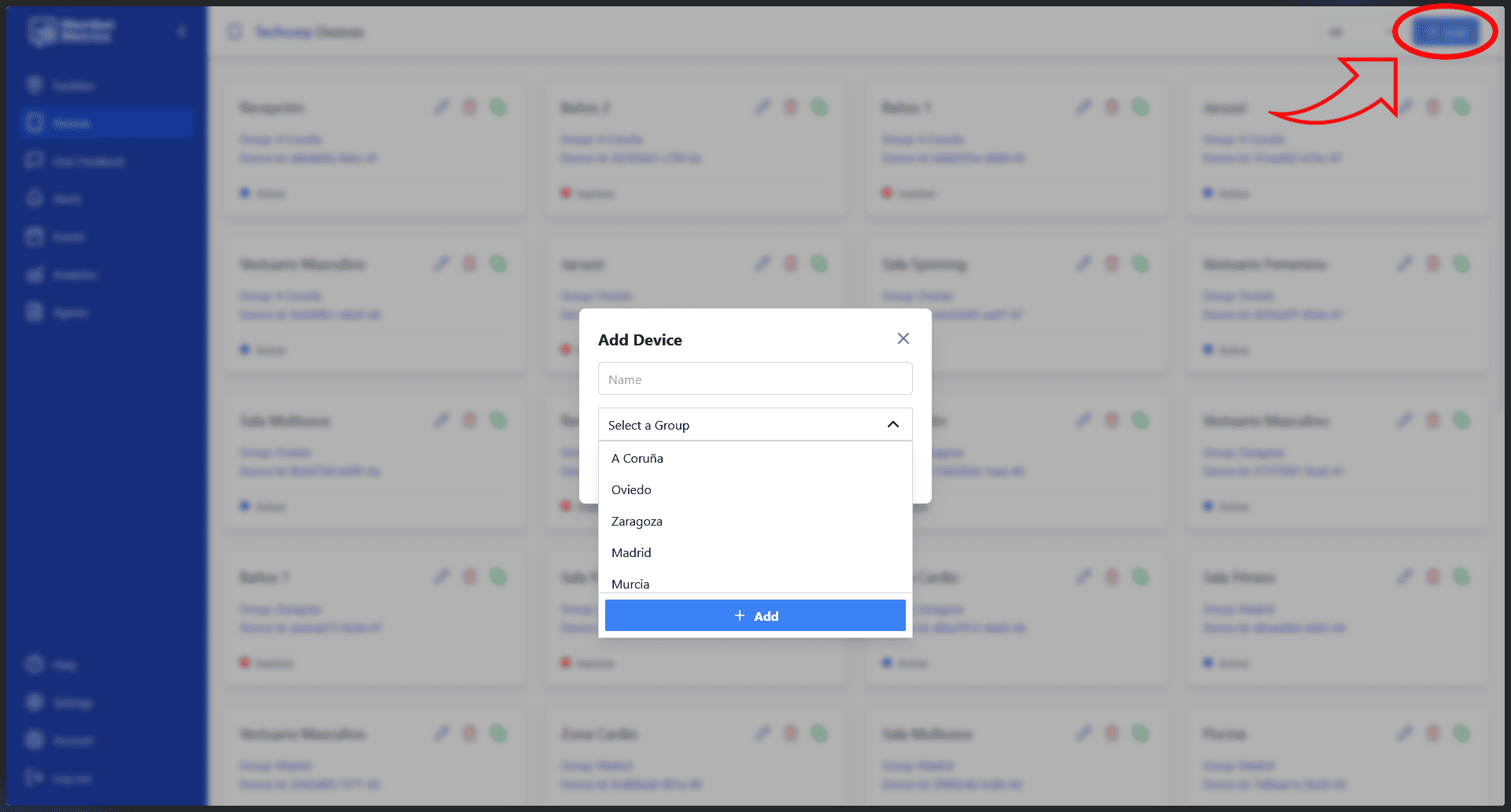The height and width of the screenshot is (812, 1511).
Task: Click the edit pencil on Baños 2 card
Action: point(762,107)
